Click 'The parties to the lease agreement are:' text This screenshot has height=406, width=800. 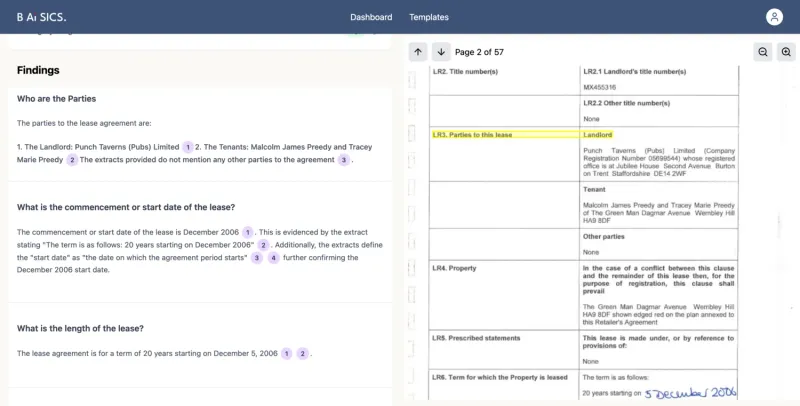click(84, 123)
